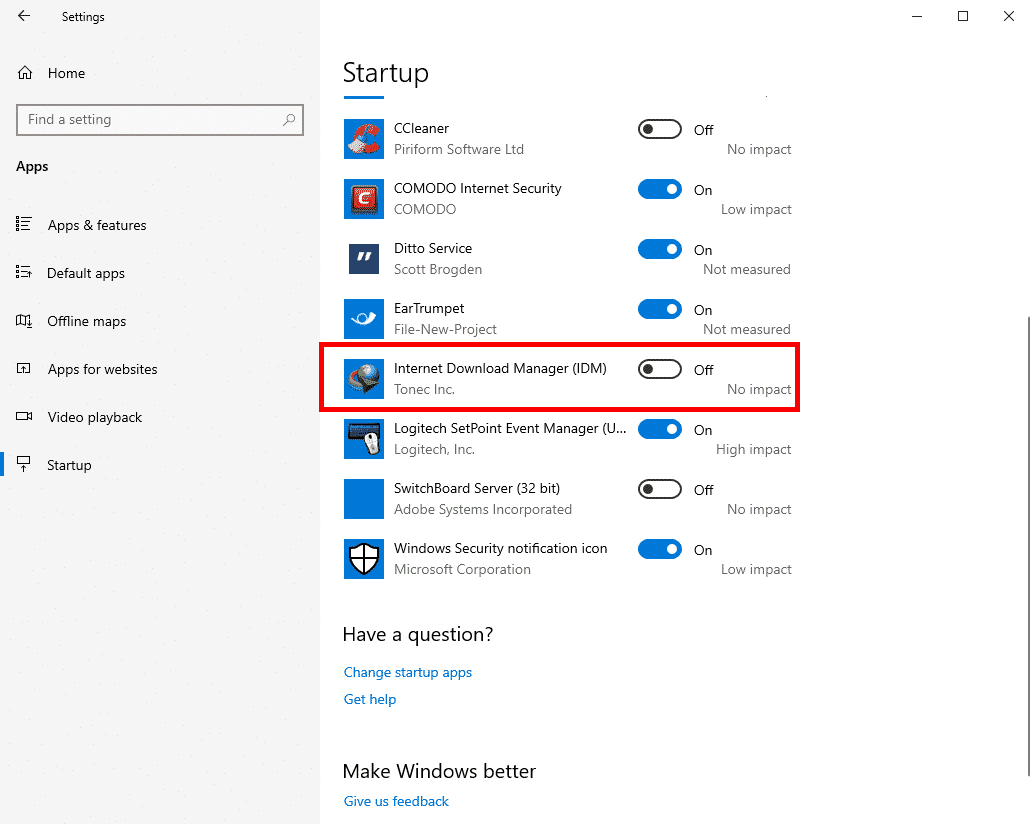Turn off EarTrumpet startup

pyautogui.click(x=659, y=309)
